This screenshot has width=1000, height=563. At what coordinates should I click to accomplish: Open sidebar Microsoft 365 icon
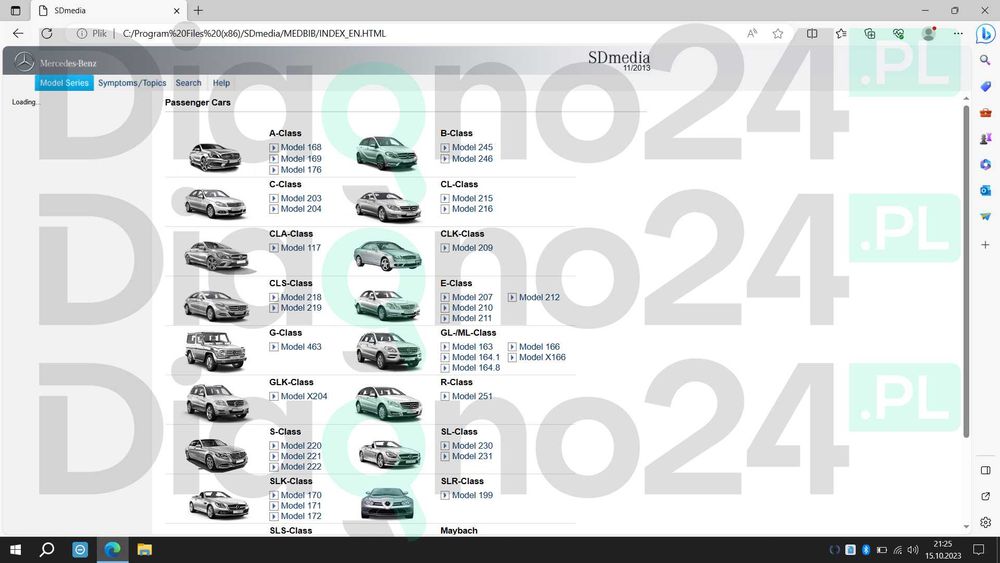pyautogui.click(x=985, y=165)
